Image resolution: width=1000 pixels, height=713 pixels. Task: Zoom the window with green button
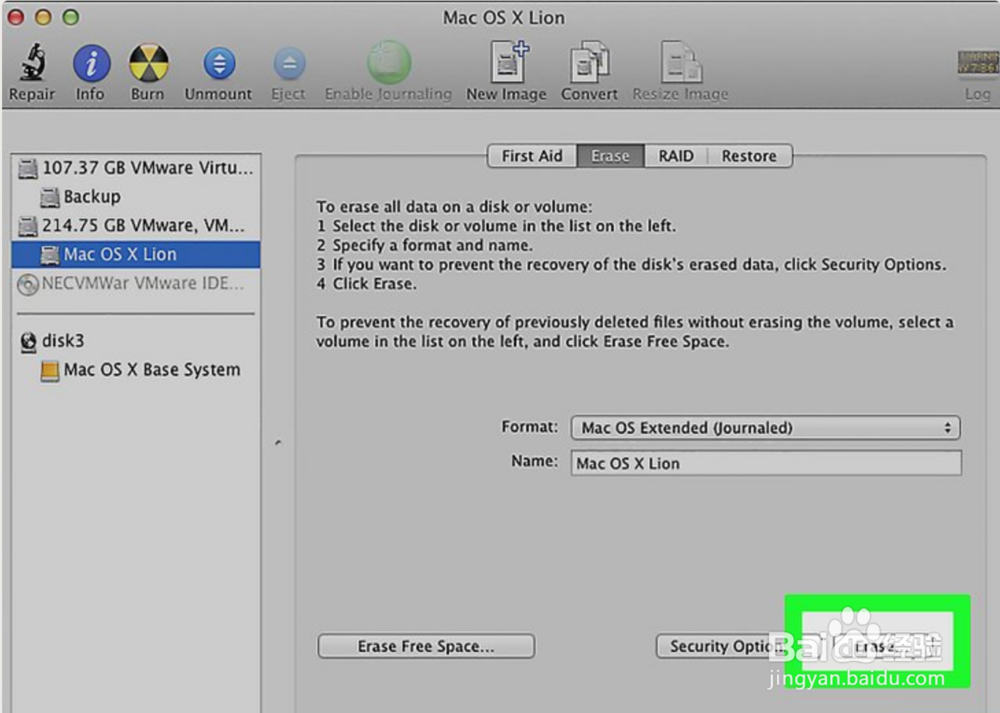(x=71, y=17)
